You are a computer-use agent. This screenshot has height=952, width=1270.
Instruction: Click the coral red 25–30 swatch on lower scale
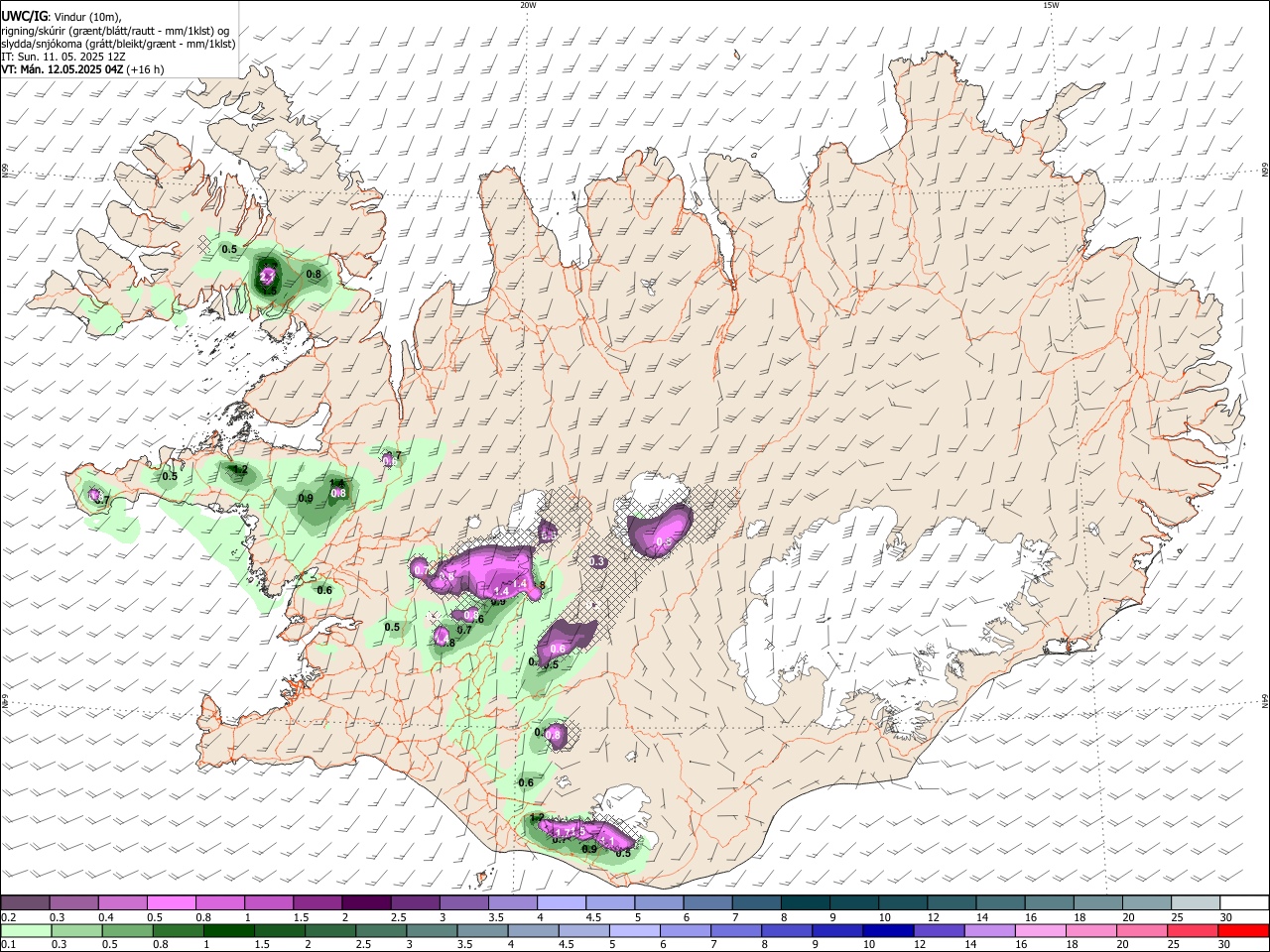(x=1196, y=930)
